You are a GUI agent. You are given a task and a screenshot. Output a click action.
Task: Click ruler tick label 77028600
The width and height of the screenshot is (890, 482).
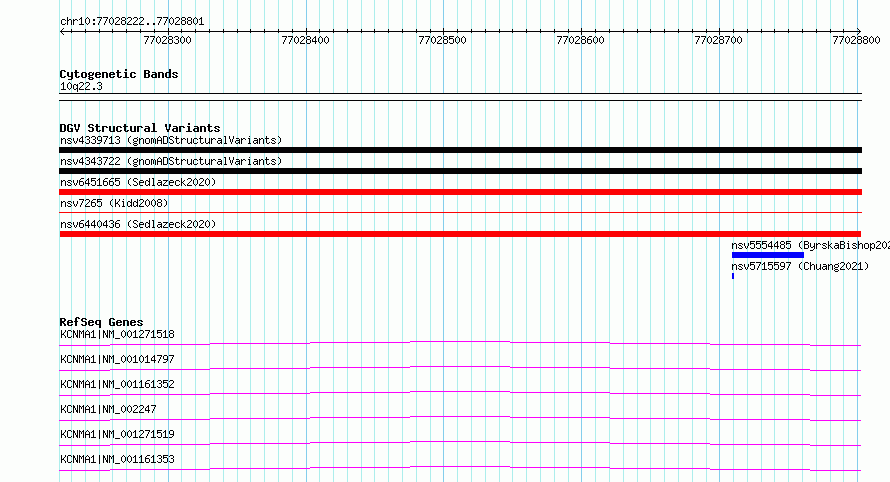pos(581,40)
